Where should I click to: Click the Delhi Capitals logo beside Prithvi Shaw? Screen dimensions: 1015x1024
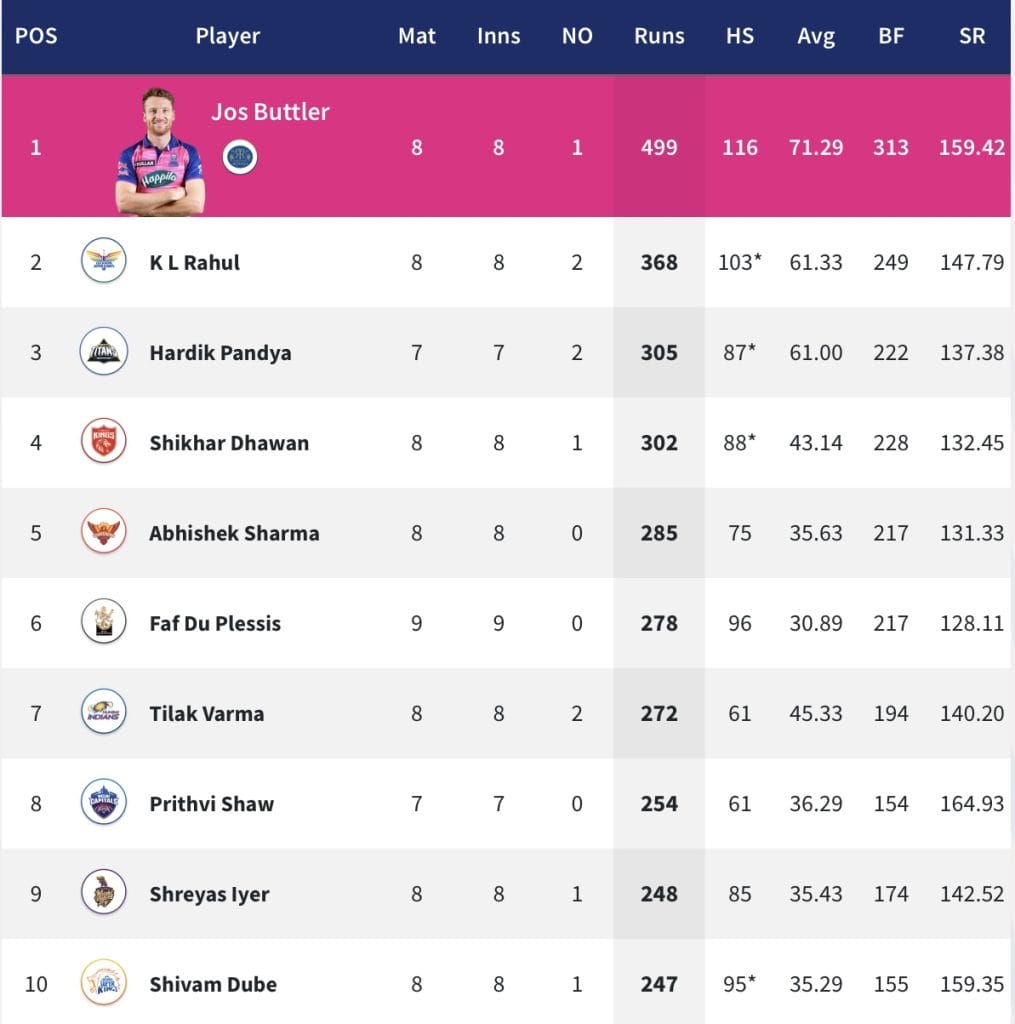[x=103, y=802]
